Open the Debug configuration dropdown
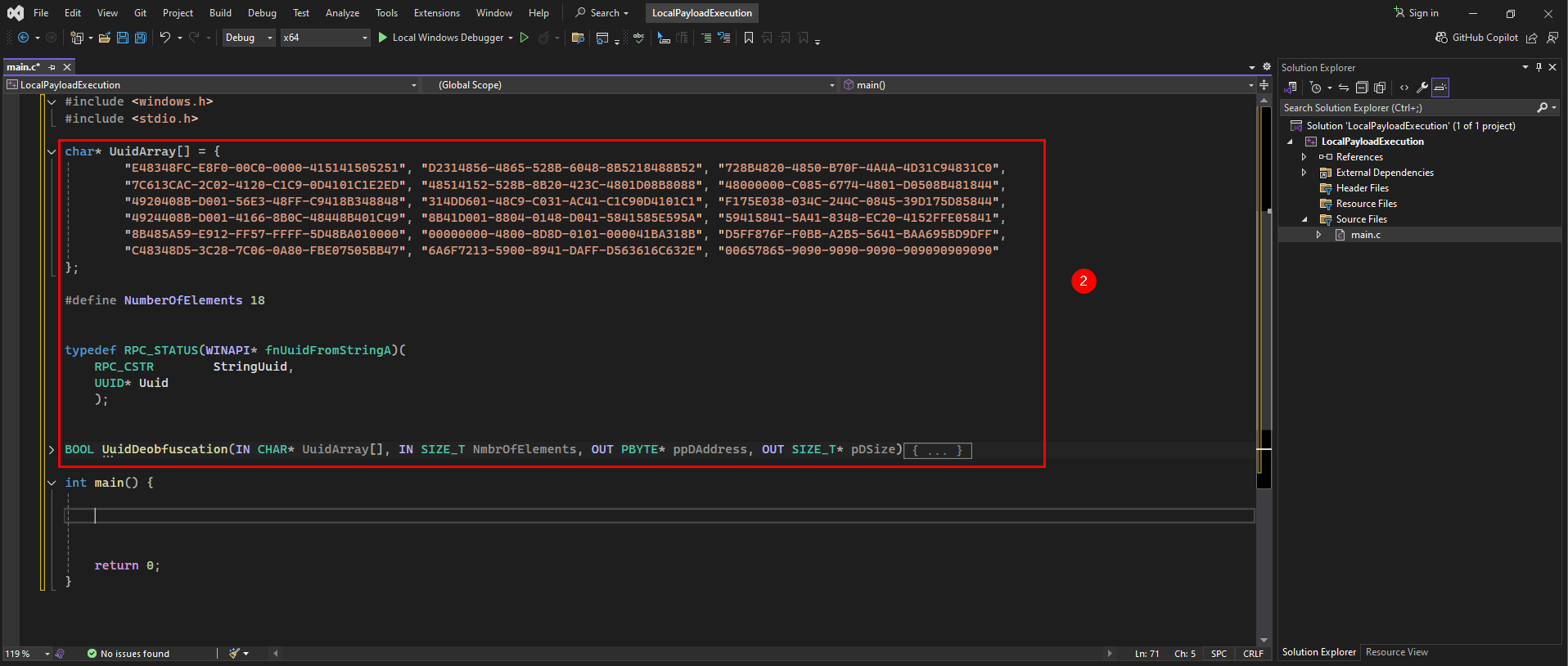 249,38
